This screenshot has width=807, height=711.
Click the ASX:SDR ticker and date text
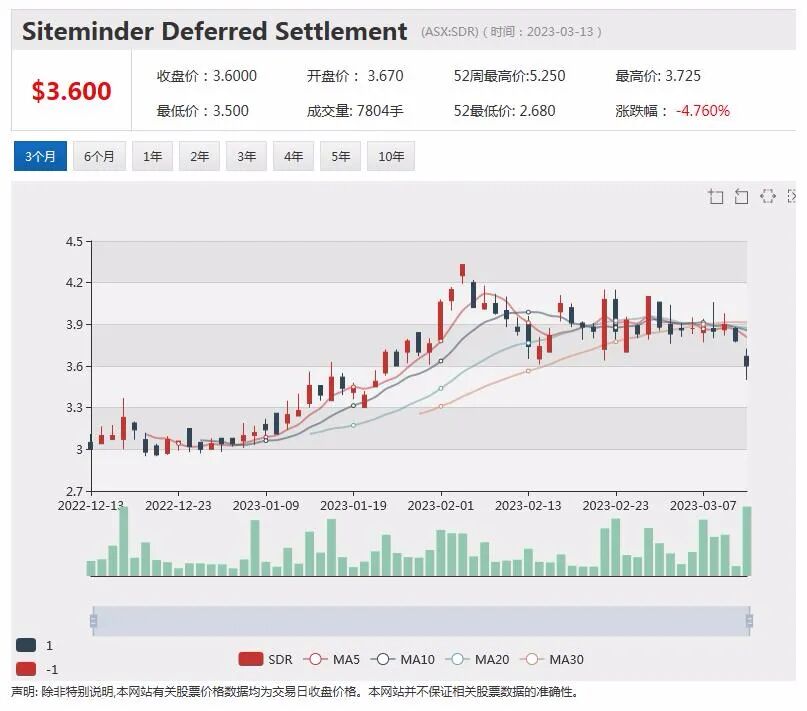point(511,32)
